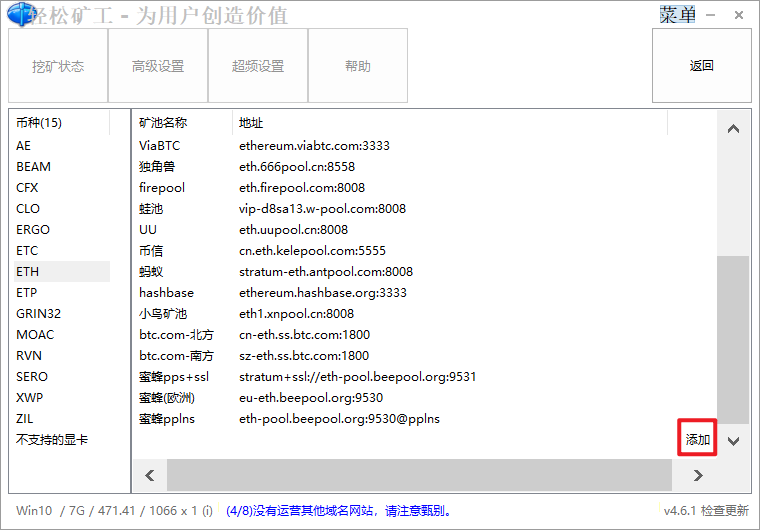Click the horizontal scrollbar right arrow
This screenshot has width=760, height=530.
(x=698, y=475)
